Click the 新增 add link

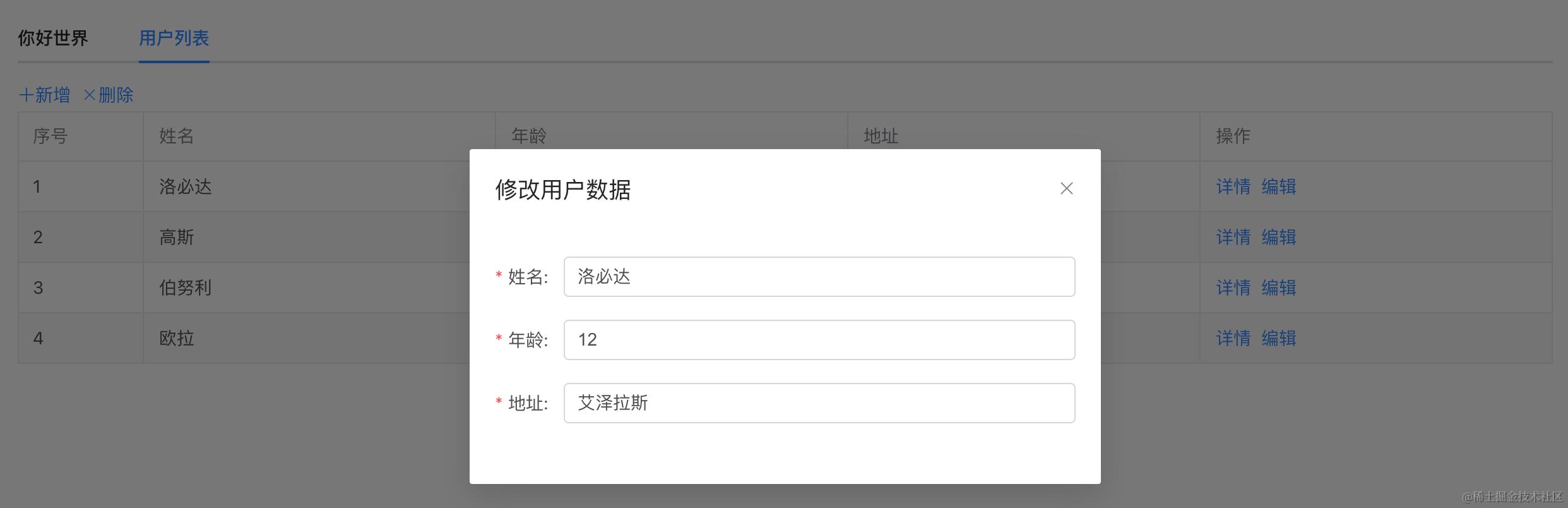45,95
